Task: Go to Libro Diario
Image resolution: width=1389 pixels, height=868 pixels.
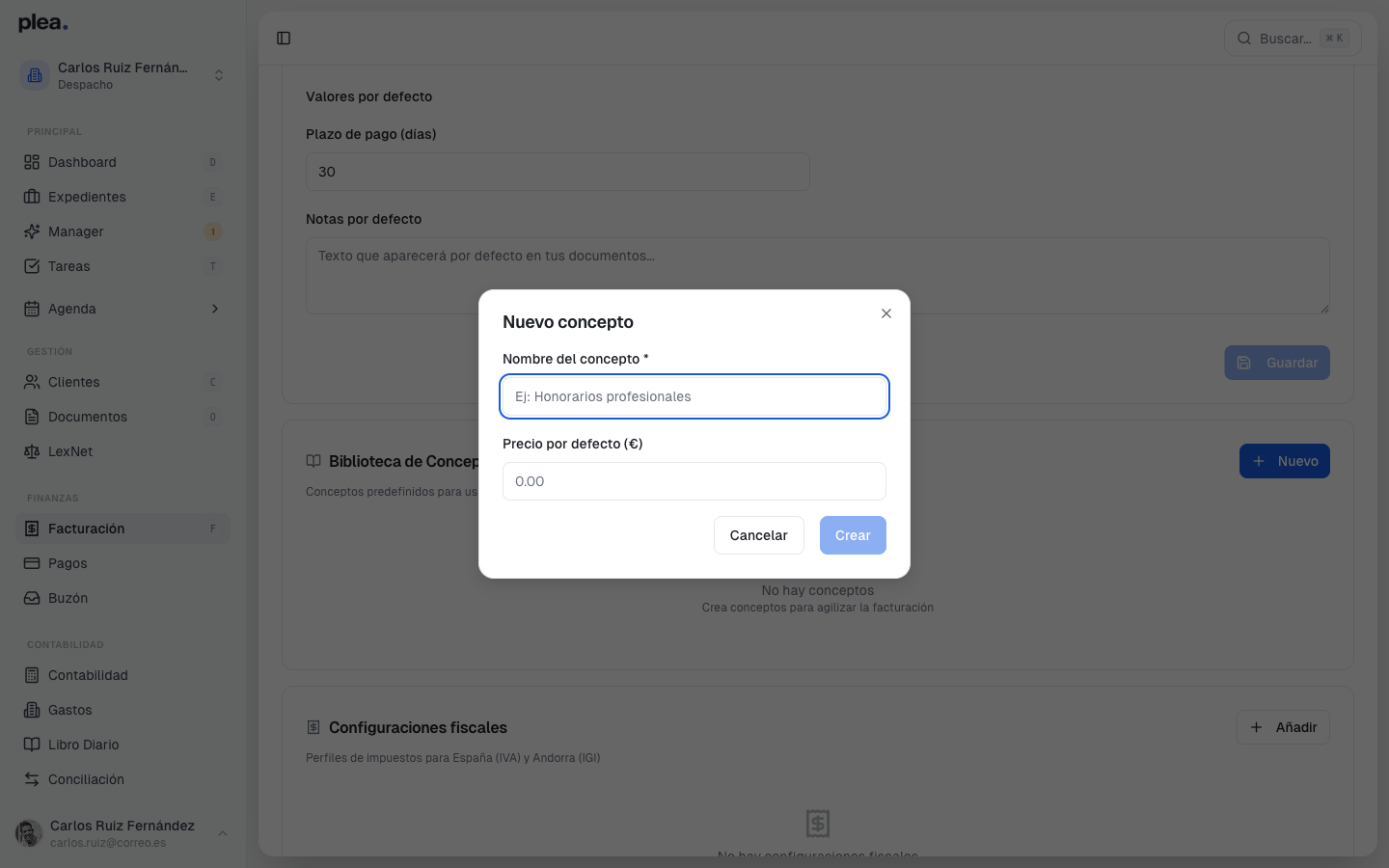Action: pos(123,745)
